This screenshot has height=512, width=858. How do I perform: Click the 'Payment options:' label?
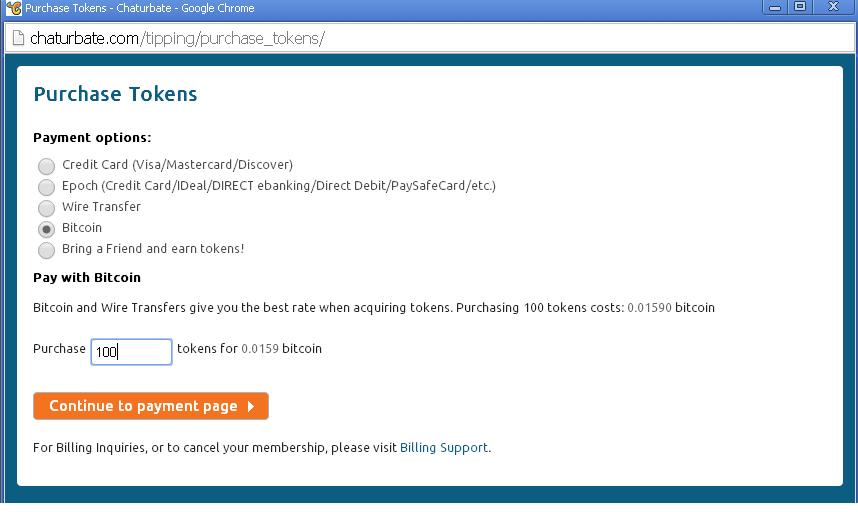(x=92, y=137)
